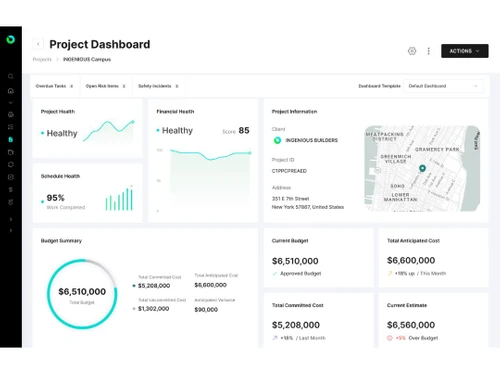Viewport: 500px width, 375px height.
Task: Click the address line 351 E 7th Street
Action: tap(290, 199)
